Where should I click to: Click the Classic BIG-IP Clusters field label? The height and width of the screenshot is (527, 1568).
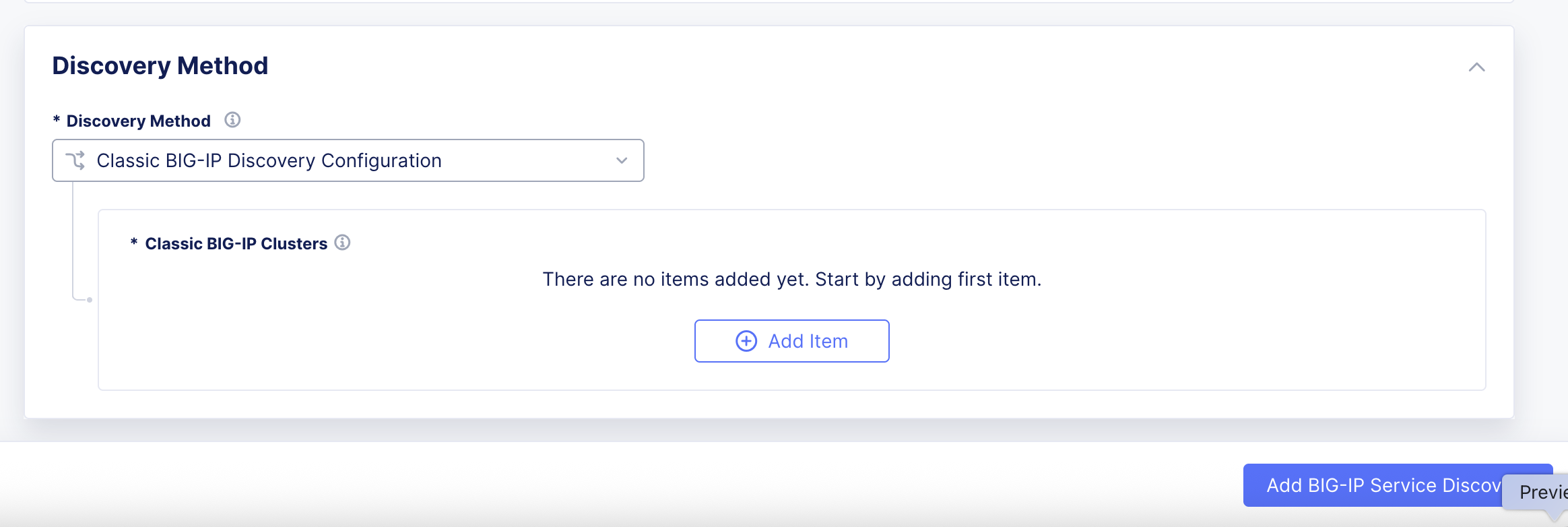click(236, 243)
